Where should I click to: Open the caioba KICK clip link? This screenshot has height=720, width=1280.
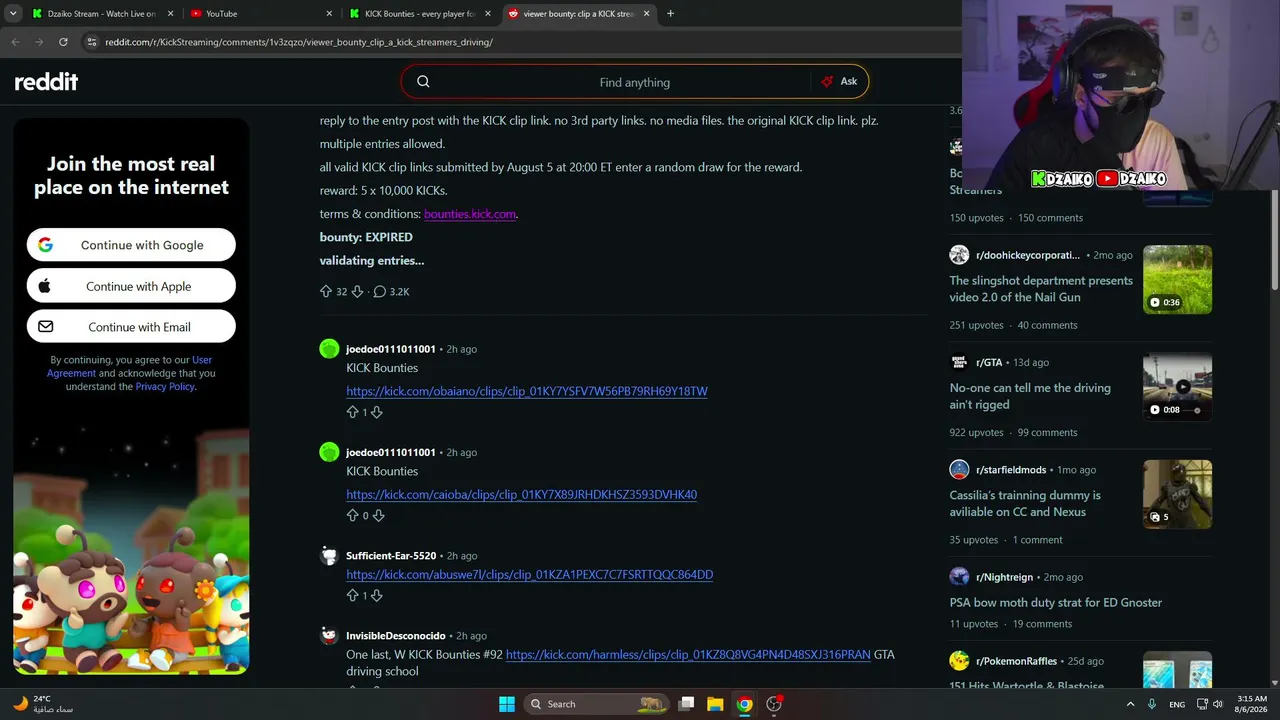point(522,494)
